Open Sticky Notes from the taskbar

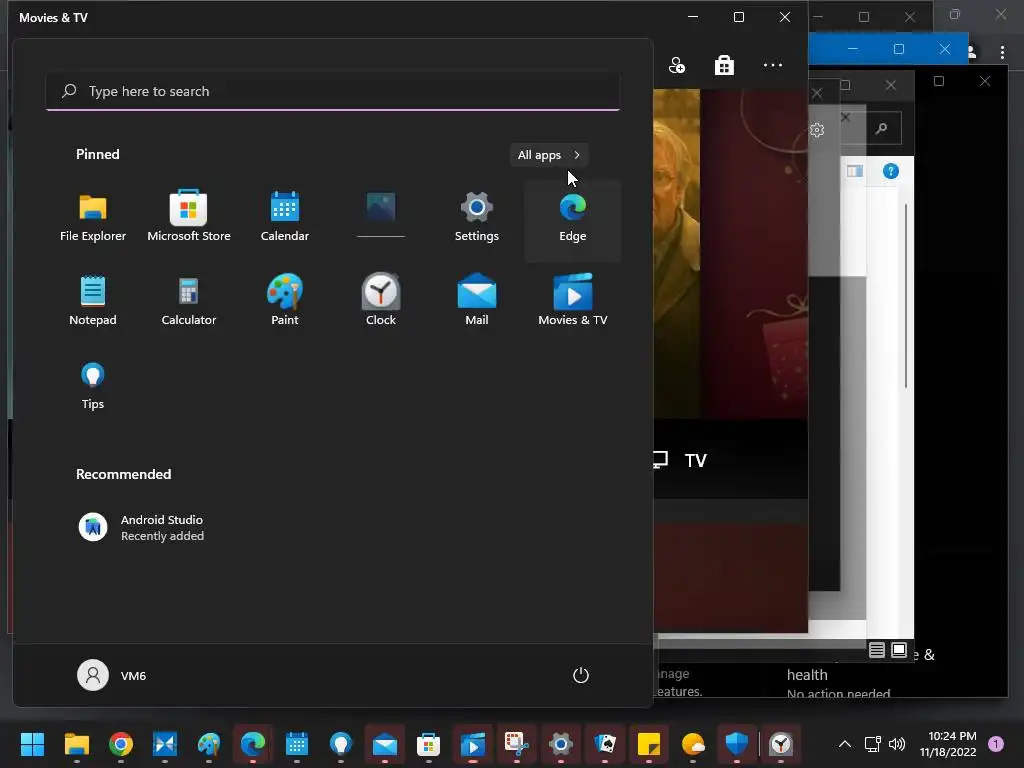pos(648,744)
